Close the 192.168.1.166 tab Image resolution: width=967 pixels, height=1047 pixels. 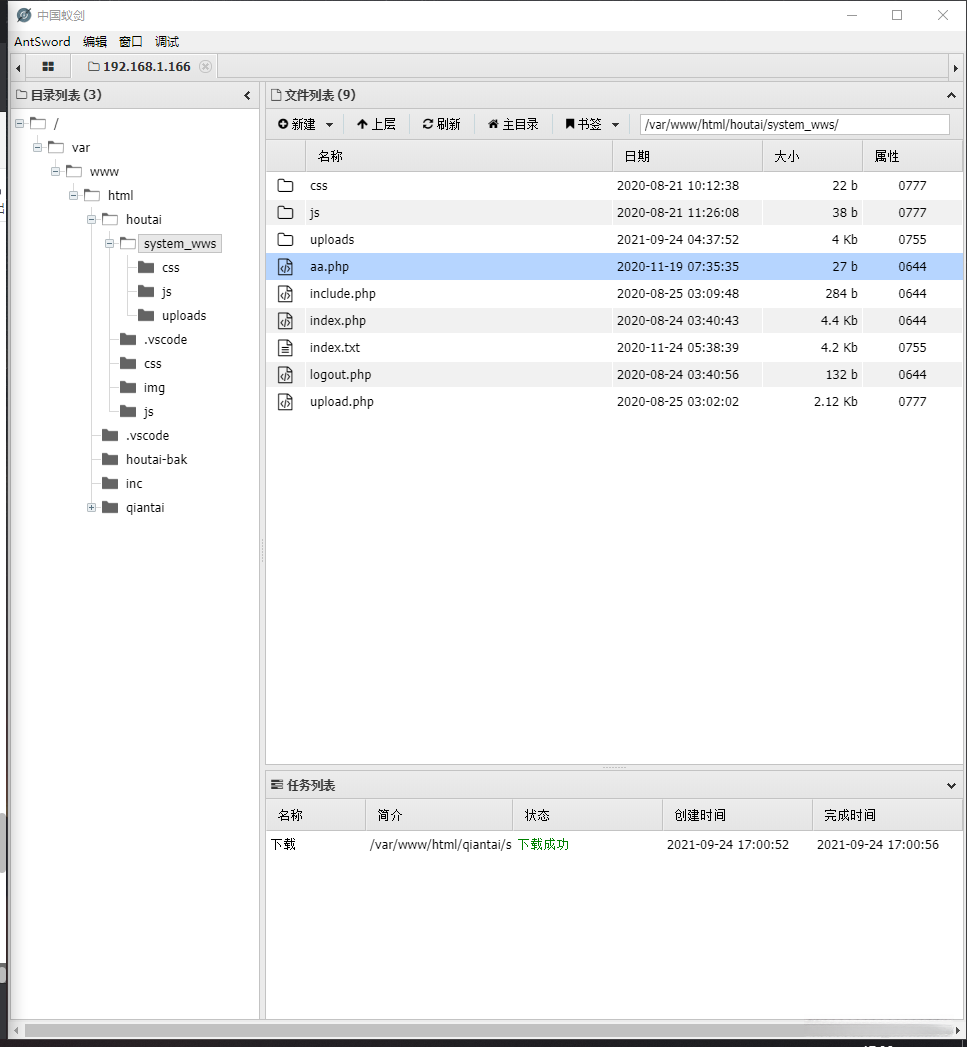206,66
